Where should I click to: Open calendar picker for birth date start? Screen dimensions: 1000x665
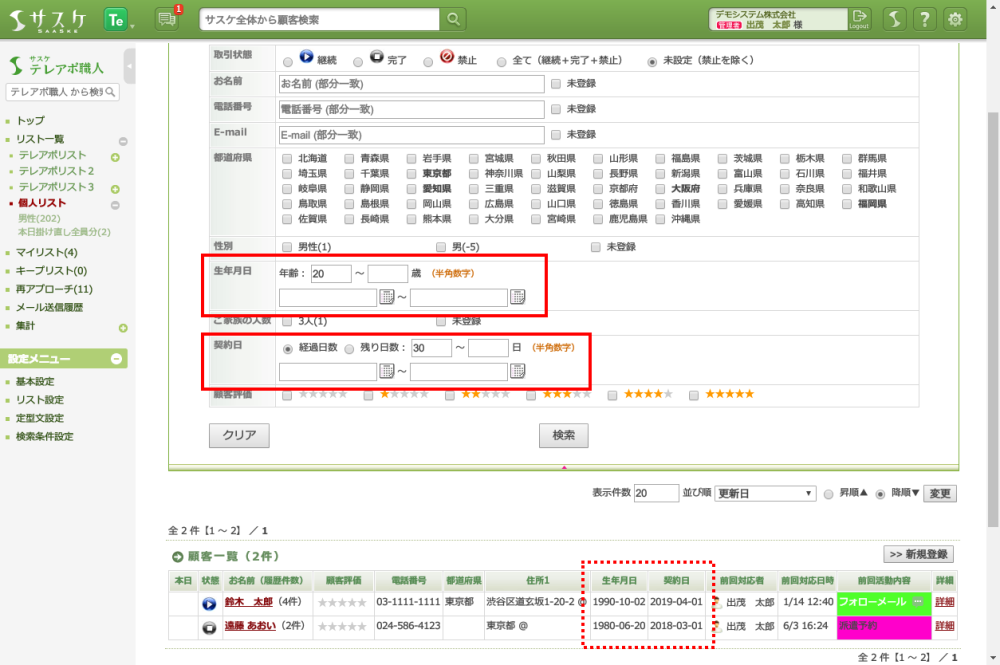(387, 297)
